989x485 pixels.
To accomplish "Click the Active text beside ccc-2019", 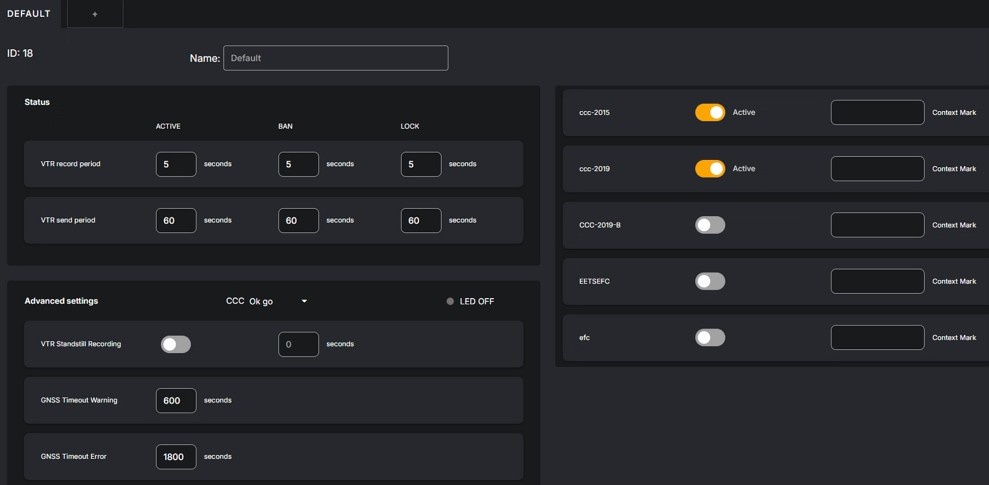I will coord(744,169).
